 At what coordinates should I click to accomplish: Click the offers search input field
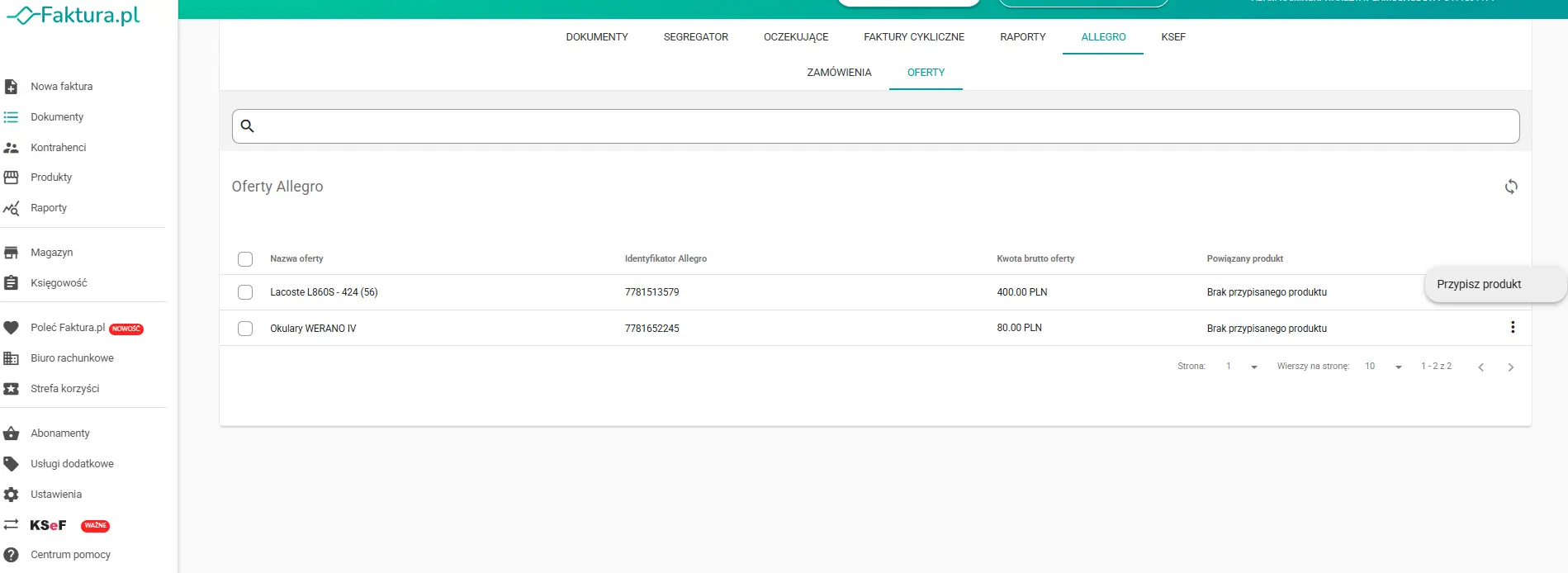(x=875, y=126)
